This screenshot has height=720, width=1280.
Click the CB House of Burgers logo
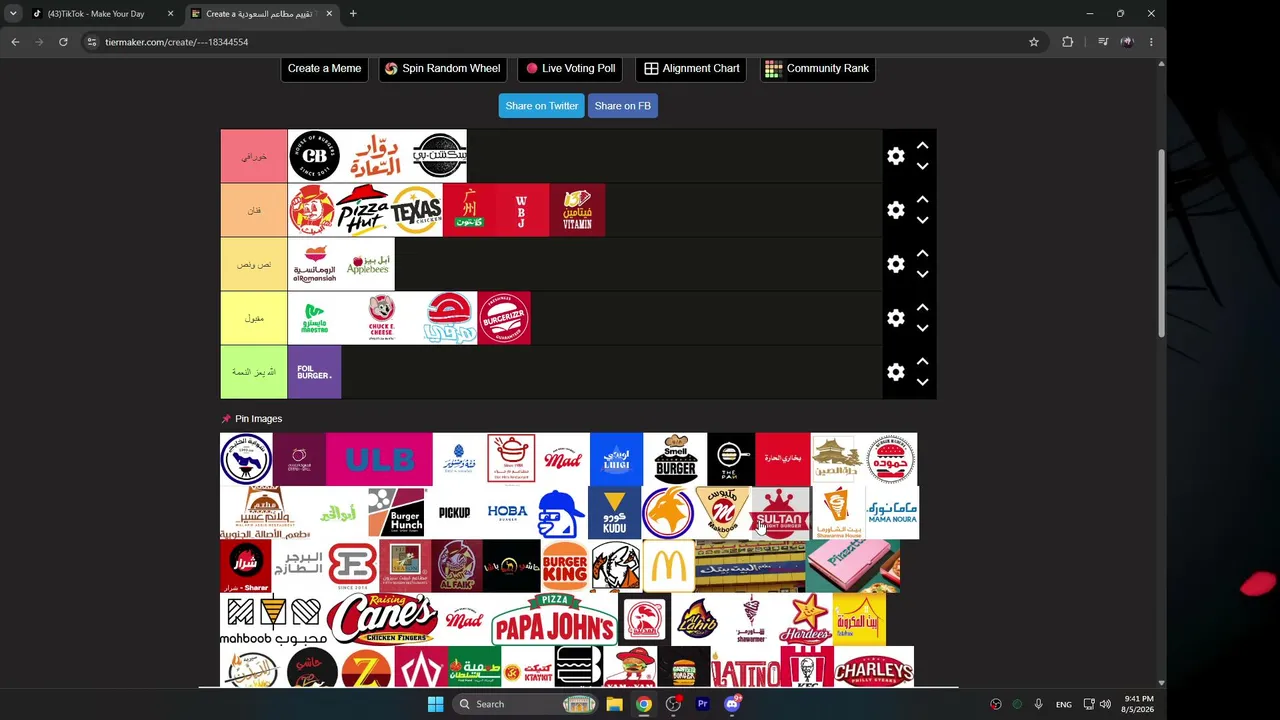314,156
